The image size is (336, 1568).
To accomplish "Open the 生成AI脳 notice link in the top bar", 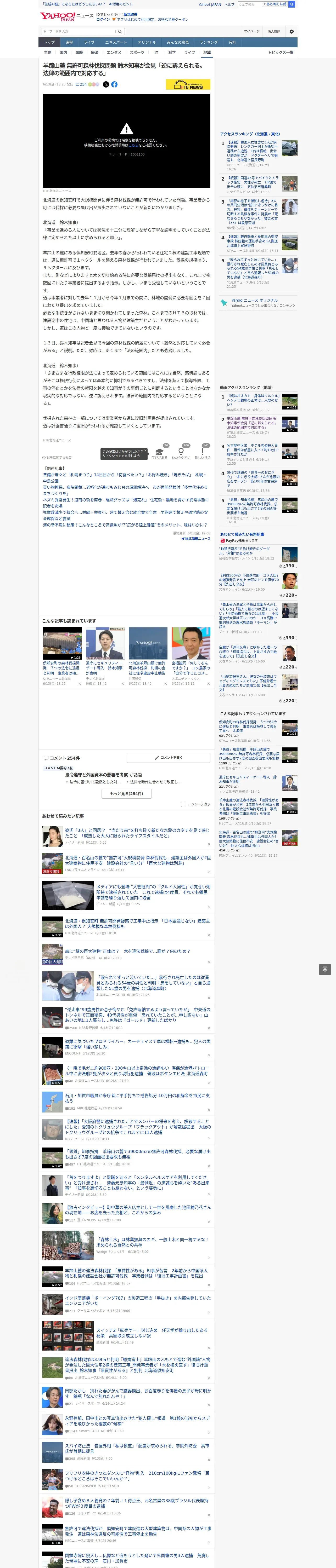I will (87, 4).
